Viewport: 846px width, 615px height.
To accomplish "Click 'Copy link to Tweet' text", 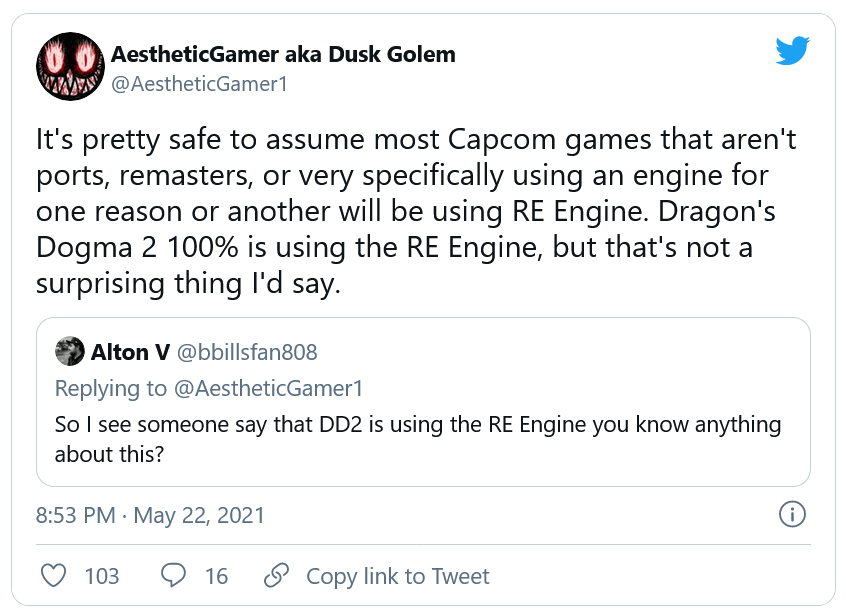I will click(397, 576).
